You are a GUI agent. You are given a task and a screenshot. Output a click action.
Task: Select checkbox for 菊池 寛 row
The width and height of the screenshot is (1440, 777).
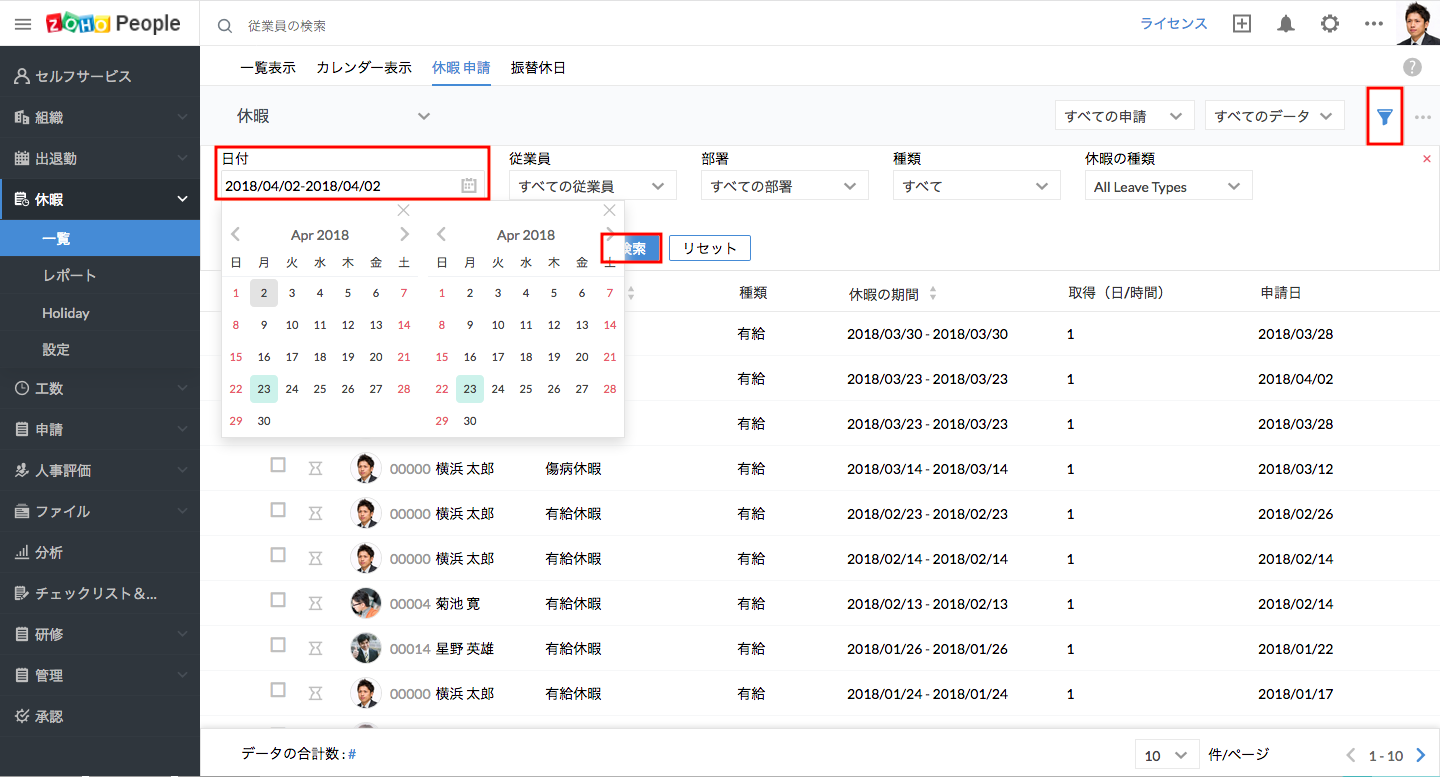click(278, 600)
